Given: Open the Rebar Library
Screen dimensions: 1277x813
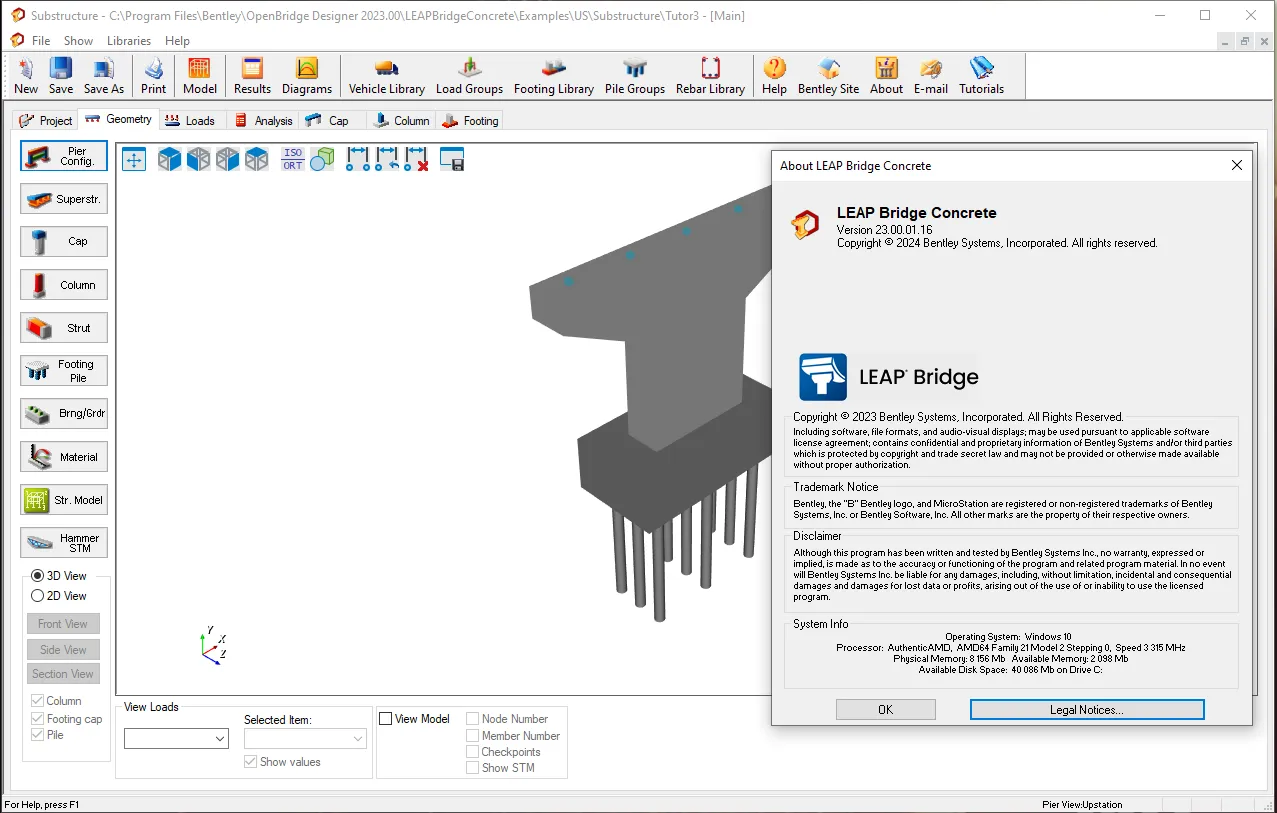Looking at the screenshot, I should tap(710, 76).
